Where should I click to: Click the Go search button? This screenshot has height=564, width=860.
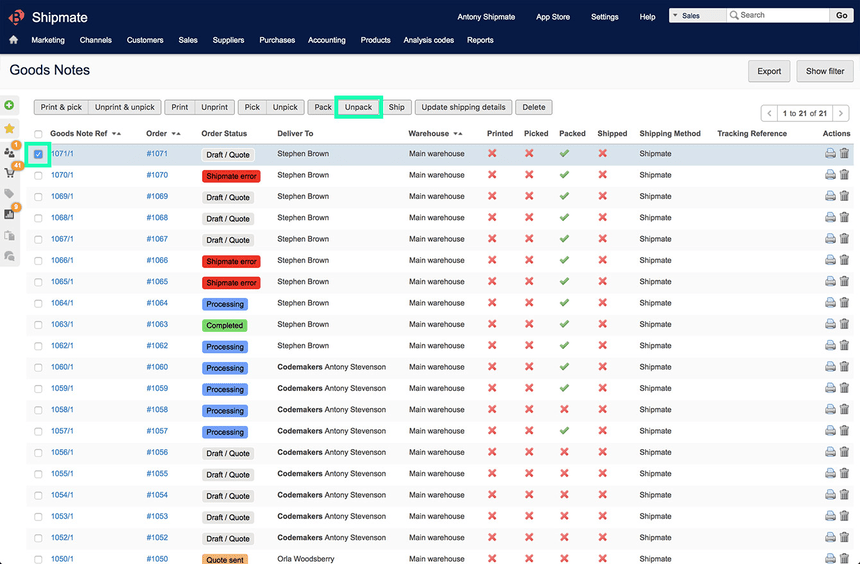[x=841, y=15]
